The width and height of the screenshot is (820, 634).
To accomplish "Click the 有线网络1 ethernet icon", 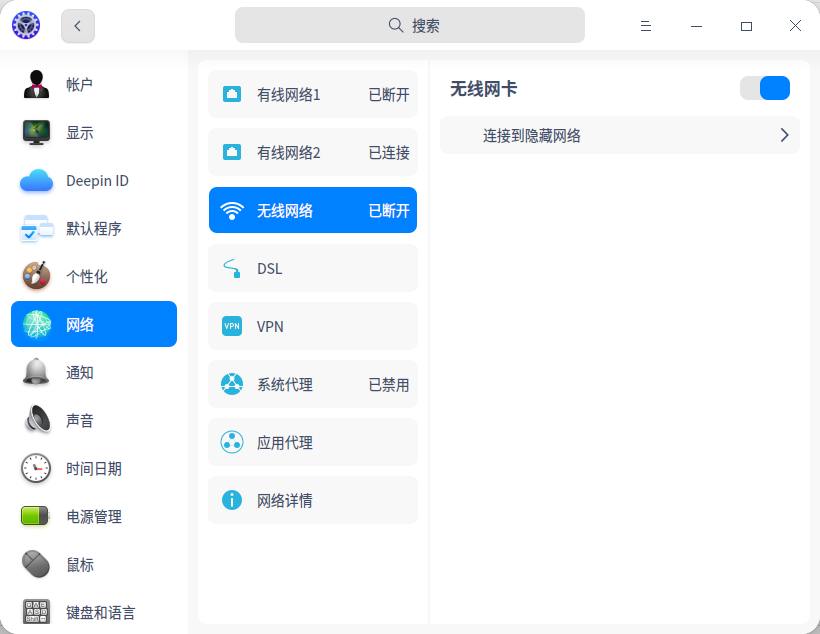I will [232, 94].
